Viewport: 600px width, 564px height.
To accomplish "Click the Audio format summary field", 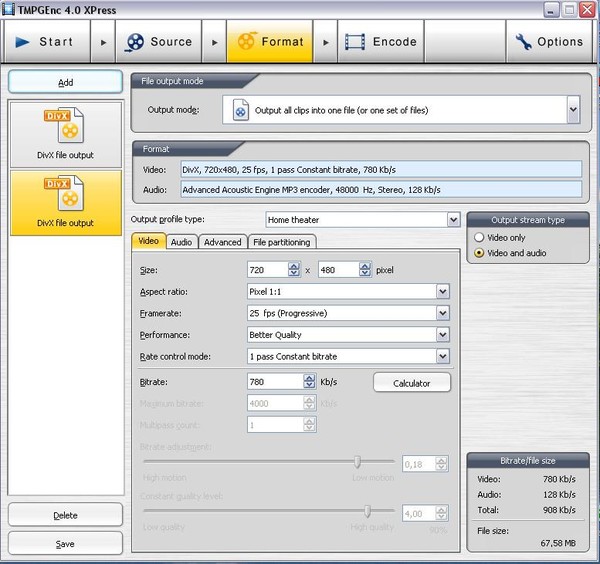I will click(381, 190).
